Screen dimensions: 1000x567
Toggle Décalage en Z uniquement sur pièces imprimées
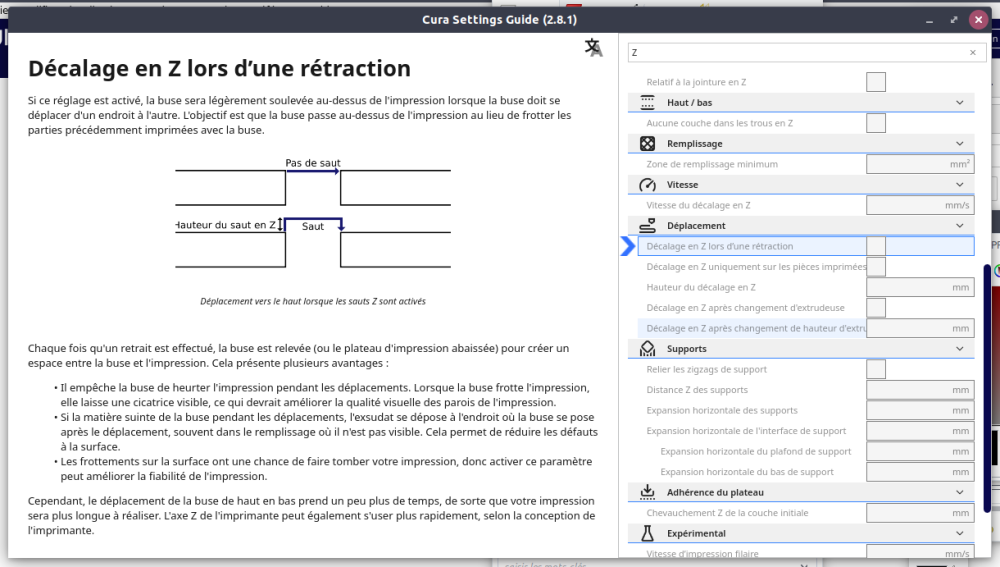click(x=876, y=267)
